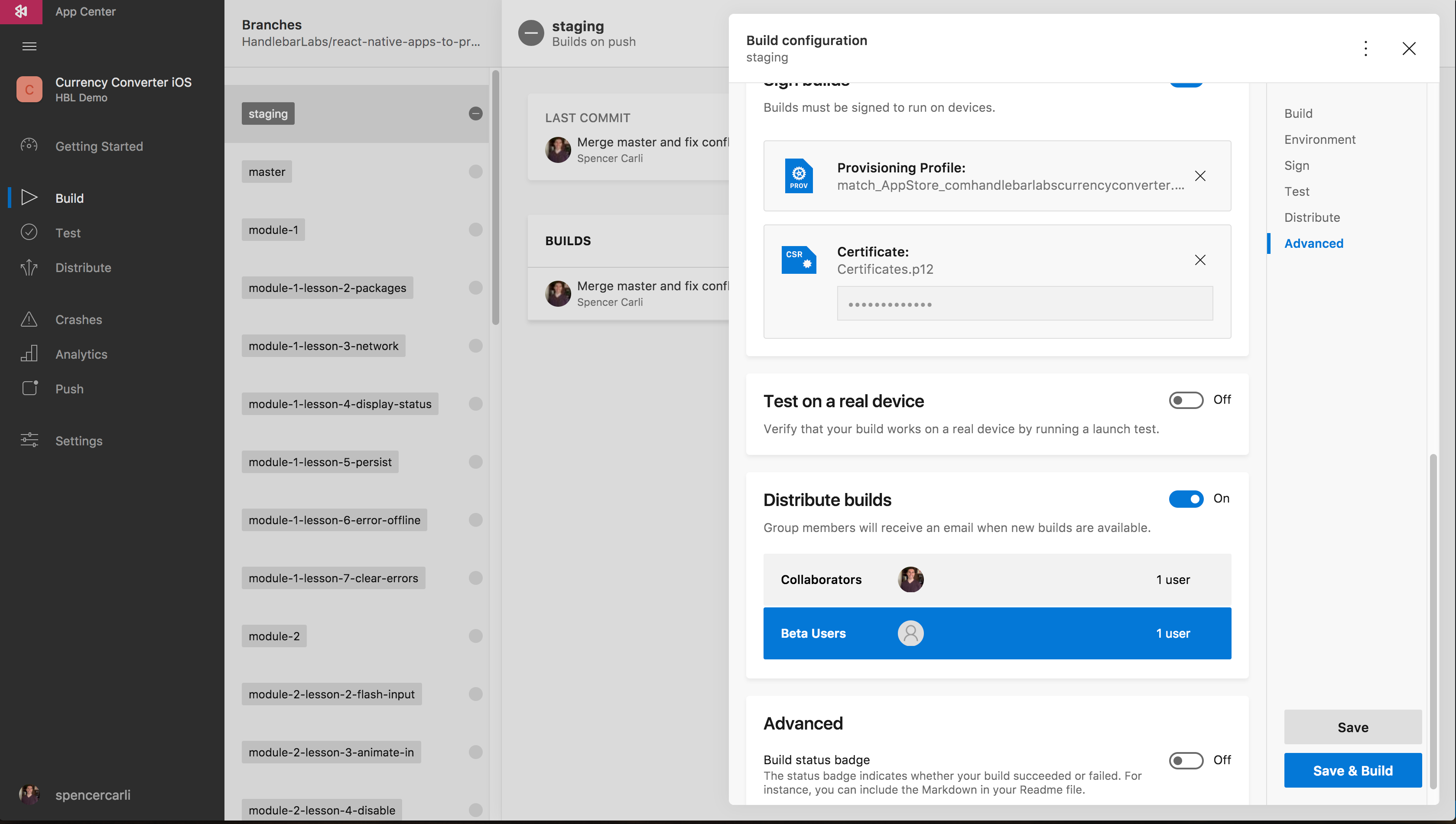
Task: Click the Save & Build button
Action: point(1352,770)
